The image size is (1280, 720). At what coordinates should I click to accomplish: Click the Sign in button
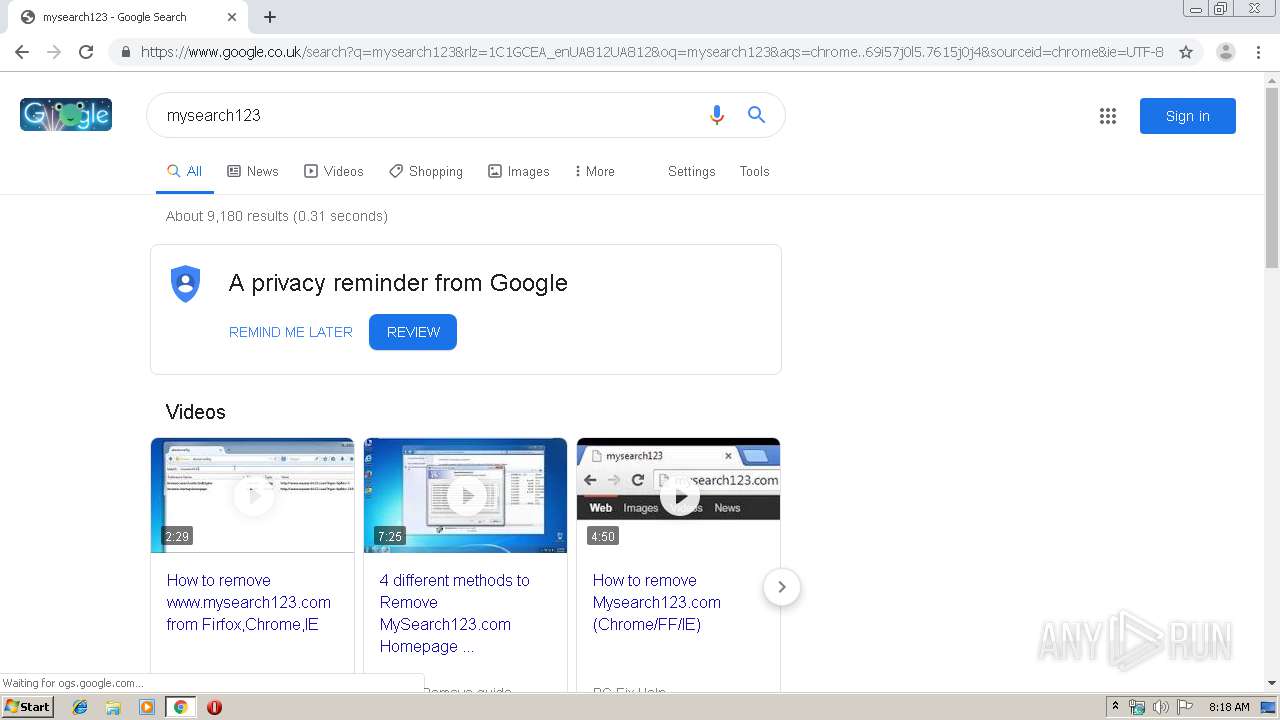coord(1188,116)
